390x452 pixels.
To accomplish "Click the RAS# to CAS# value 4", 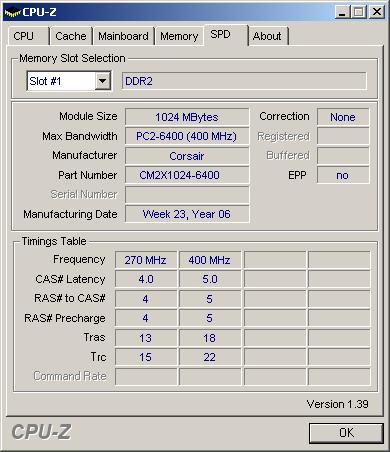I will [x=146, y=299].
